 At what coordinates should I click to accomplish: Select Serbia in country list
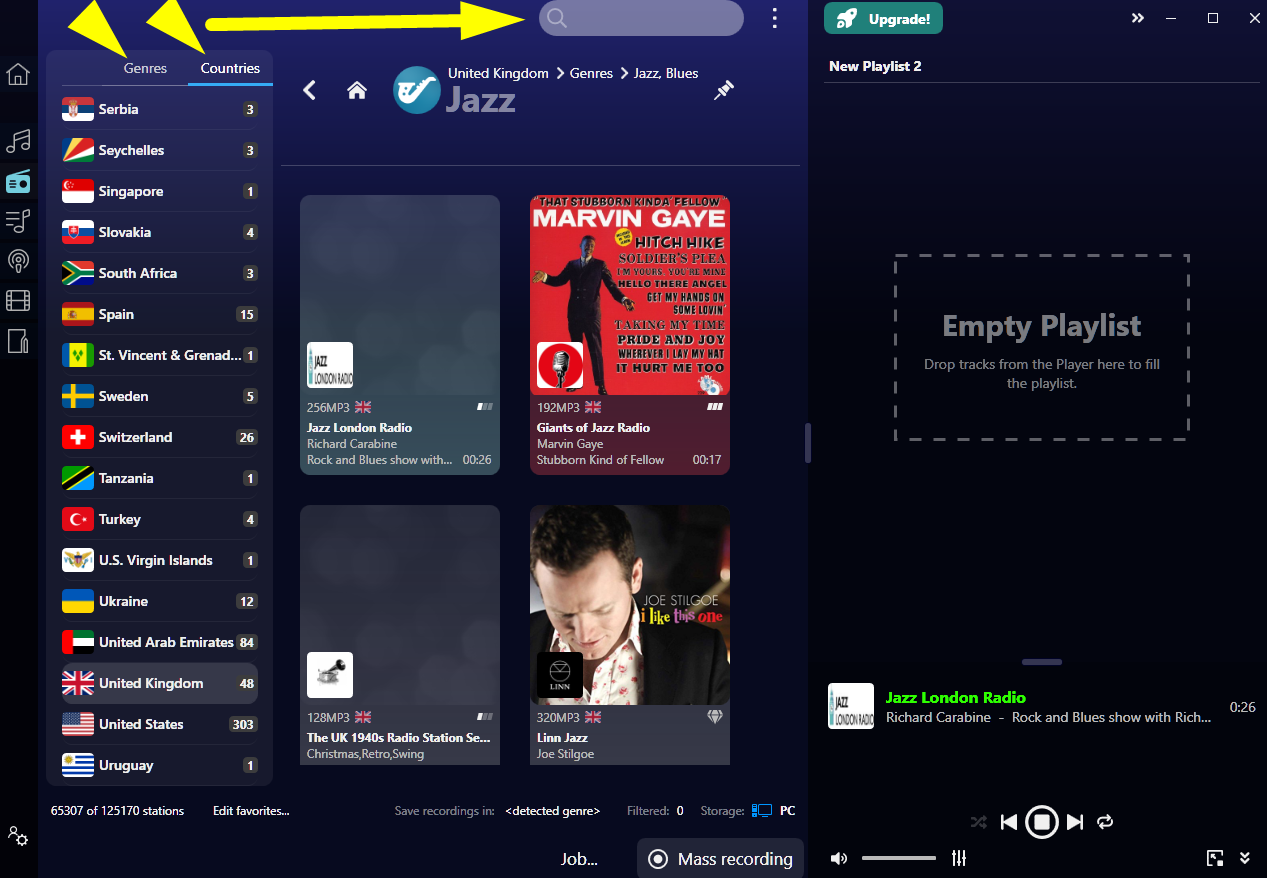pos(160,109)
